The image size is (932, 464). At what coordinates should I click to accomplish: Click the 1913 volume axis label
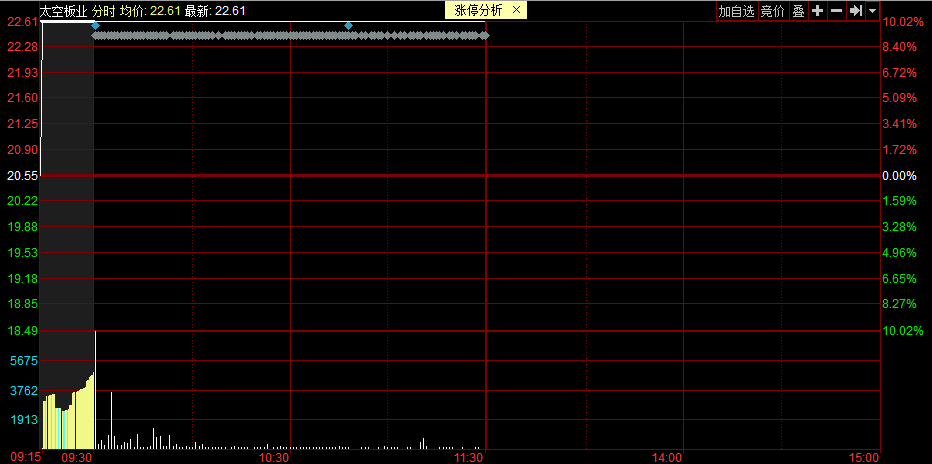click(x=24, y=420)
